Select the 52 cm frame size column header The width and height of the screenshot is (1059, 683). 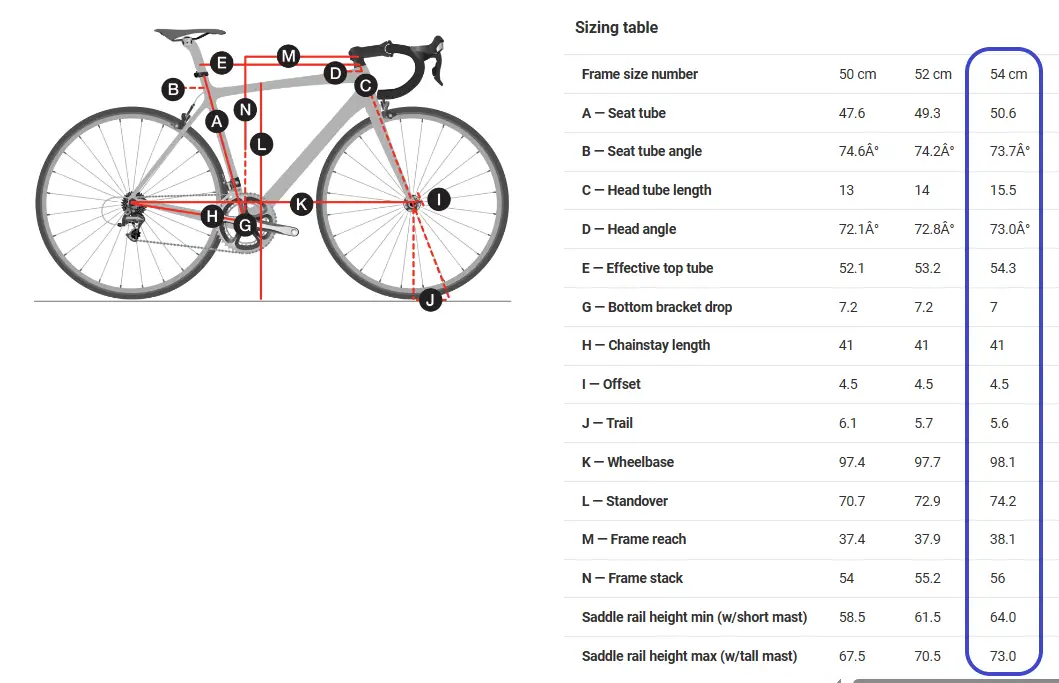pos(933,74)
